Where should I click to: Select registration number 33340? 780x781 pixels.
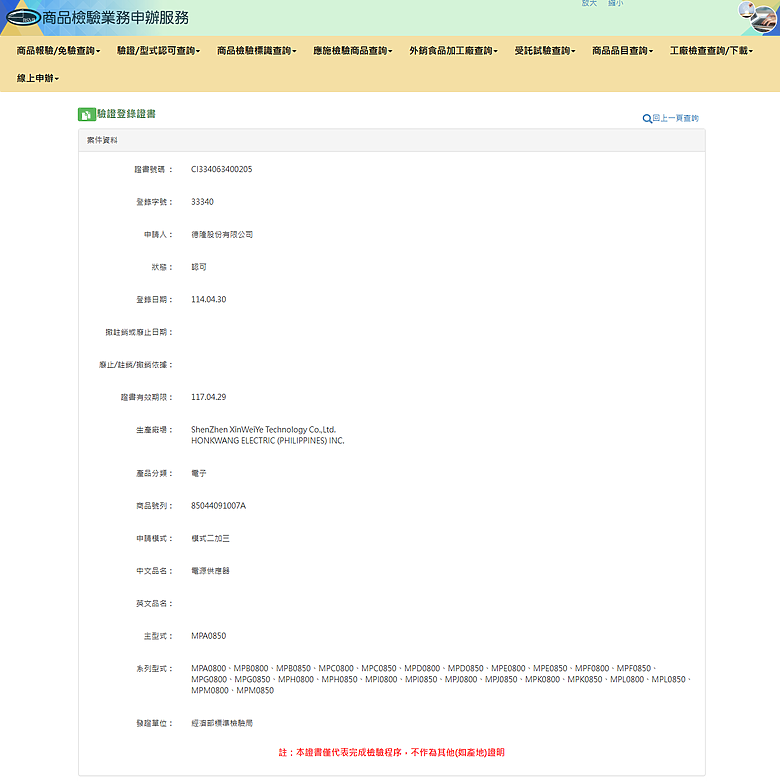[x=202, y=202]
